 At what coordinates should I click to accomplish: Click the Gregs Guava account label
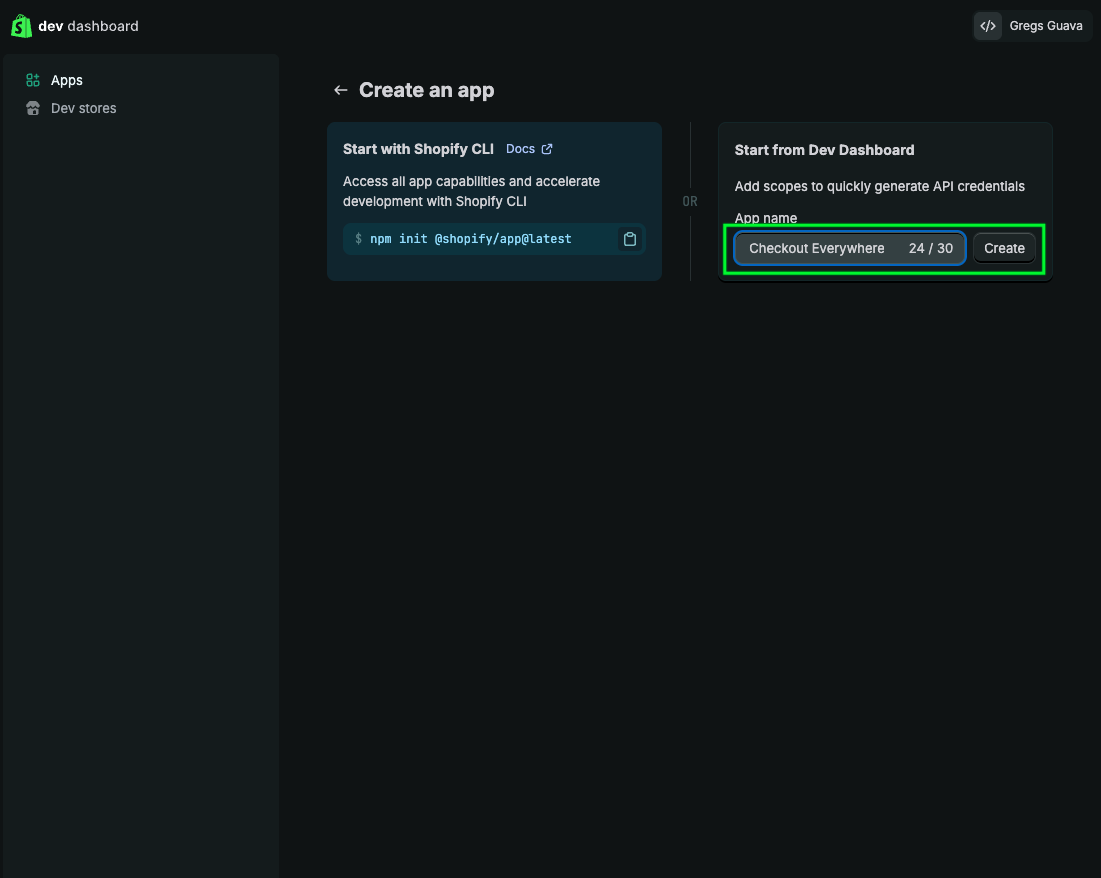click(1046, 25)
